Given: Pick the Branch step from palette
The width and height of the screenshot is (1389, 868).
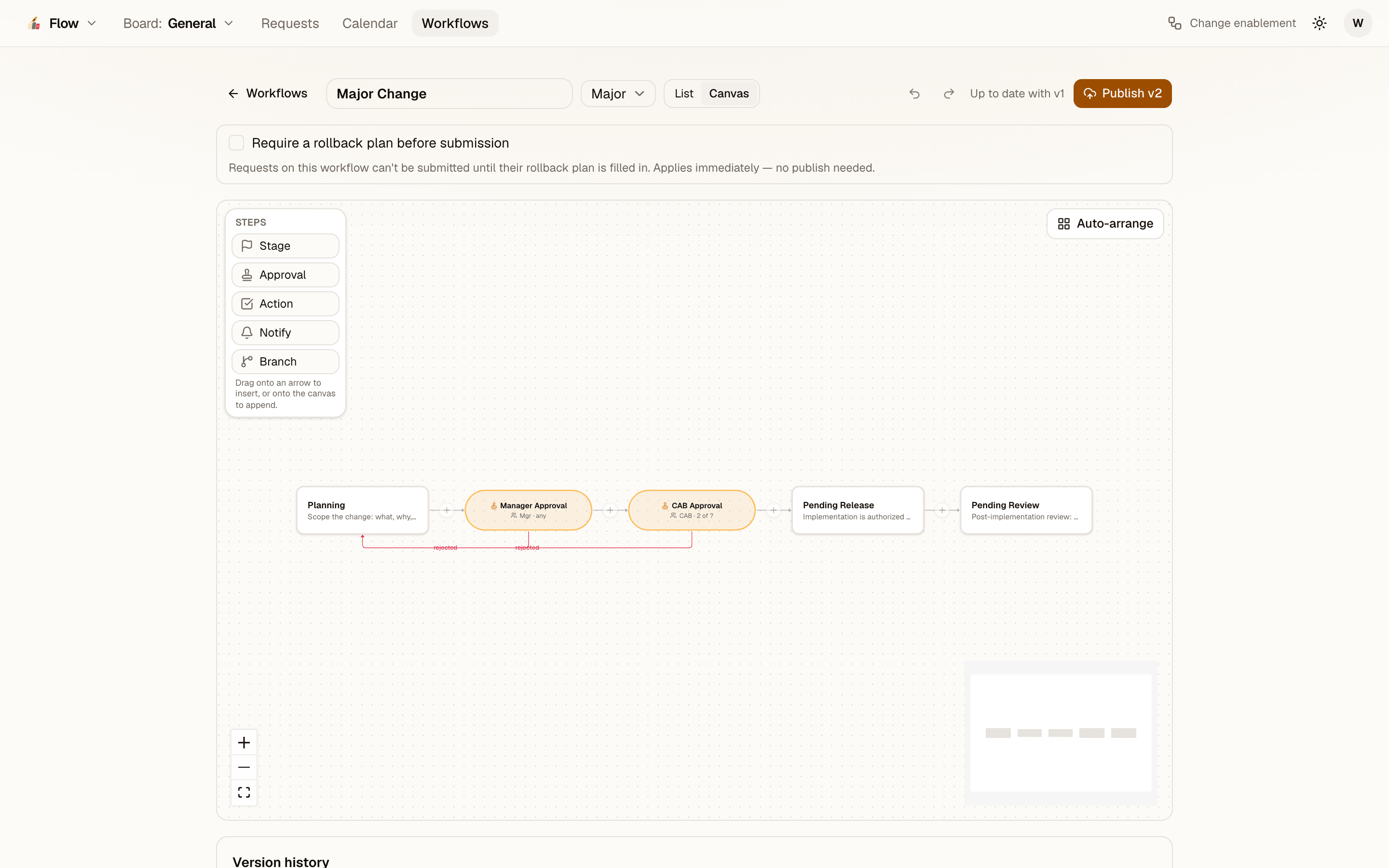Looking at the screenshot, I should 285,362.
